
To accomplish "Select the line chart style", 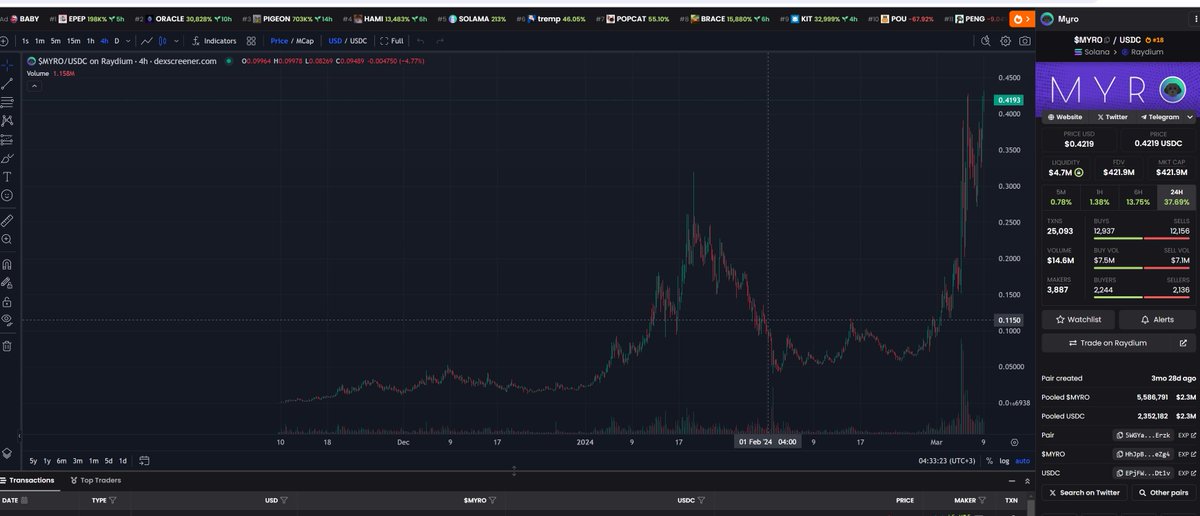I will [x=147, y=41].
